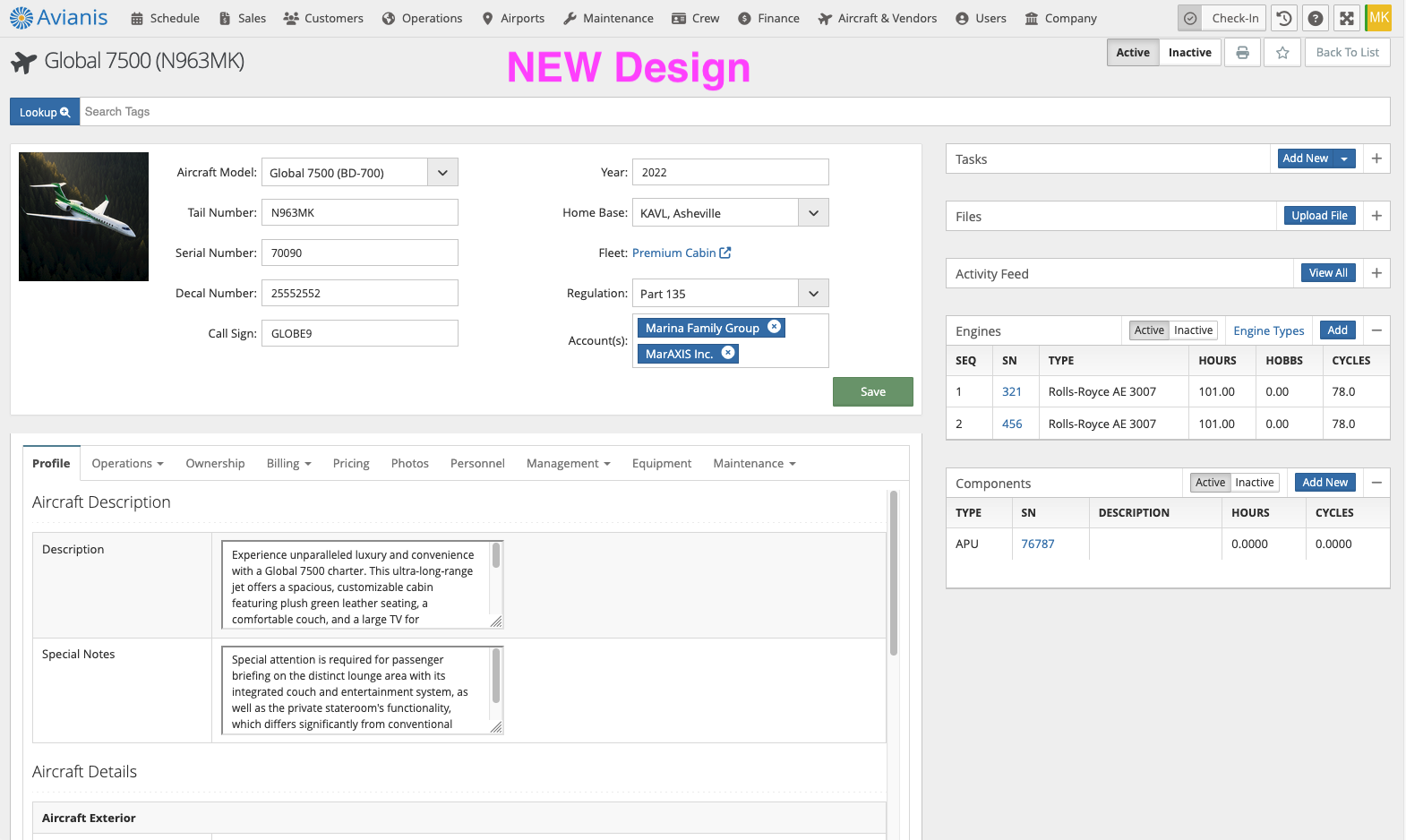The height and width of the screenshot is (840, 1406).
Task: Remove the MarAXIS Inc. account
Action: point(728,353)
